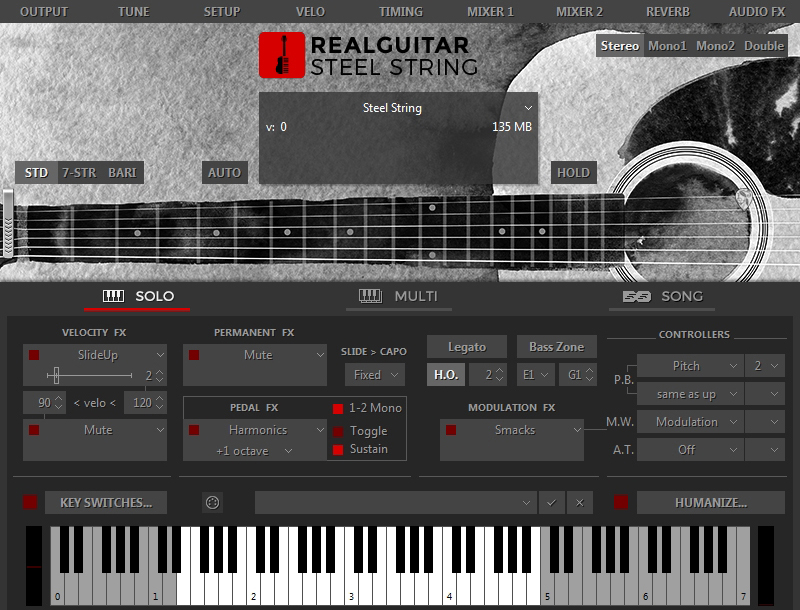Click the AUTO button
Viewport: 800px width, 610px height.
[x=224, y=173]
